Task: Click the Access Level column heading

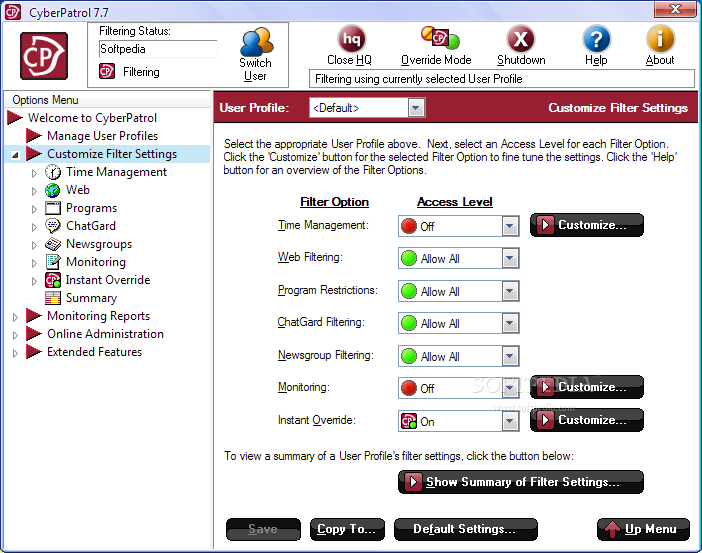Action: pos(454,202)
